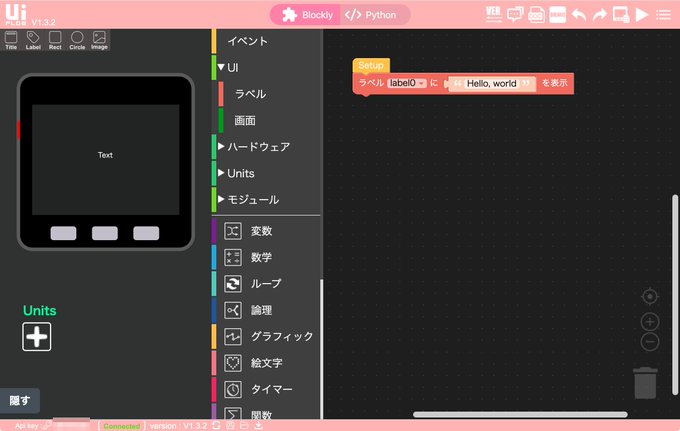Expand the ハードウェア category
The image size is (680, 431).
pyautogui.click(x=221, y=147)
